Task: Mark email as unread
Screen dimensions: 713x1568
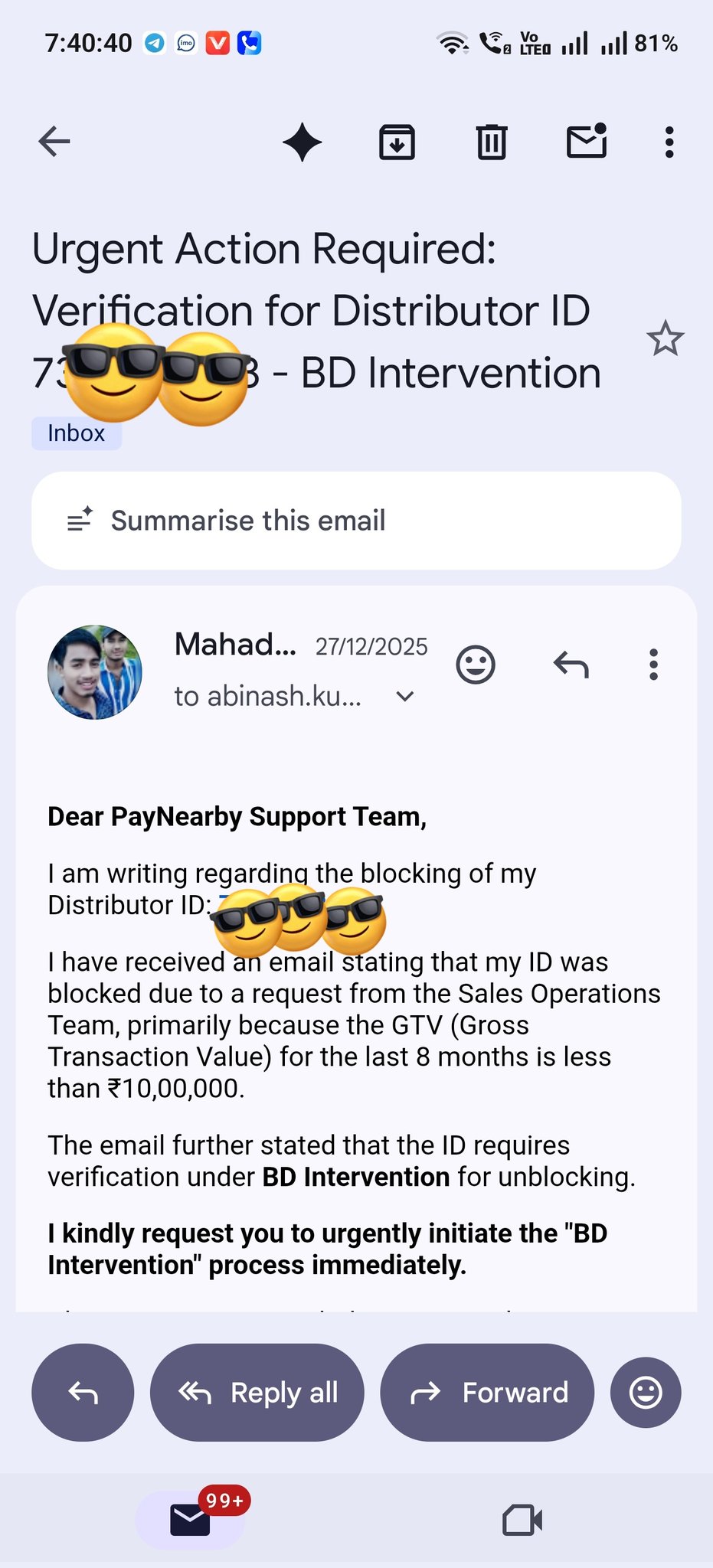Action: click(587, 142)
